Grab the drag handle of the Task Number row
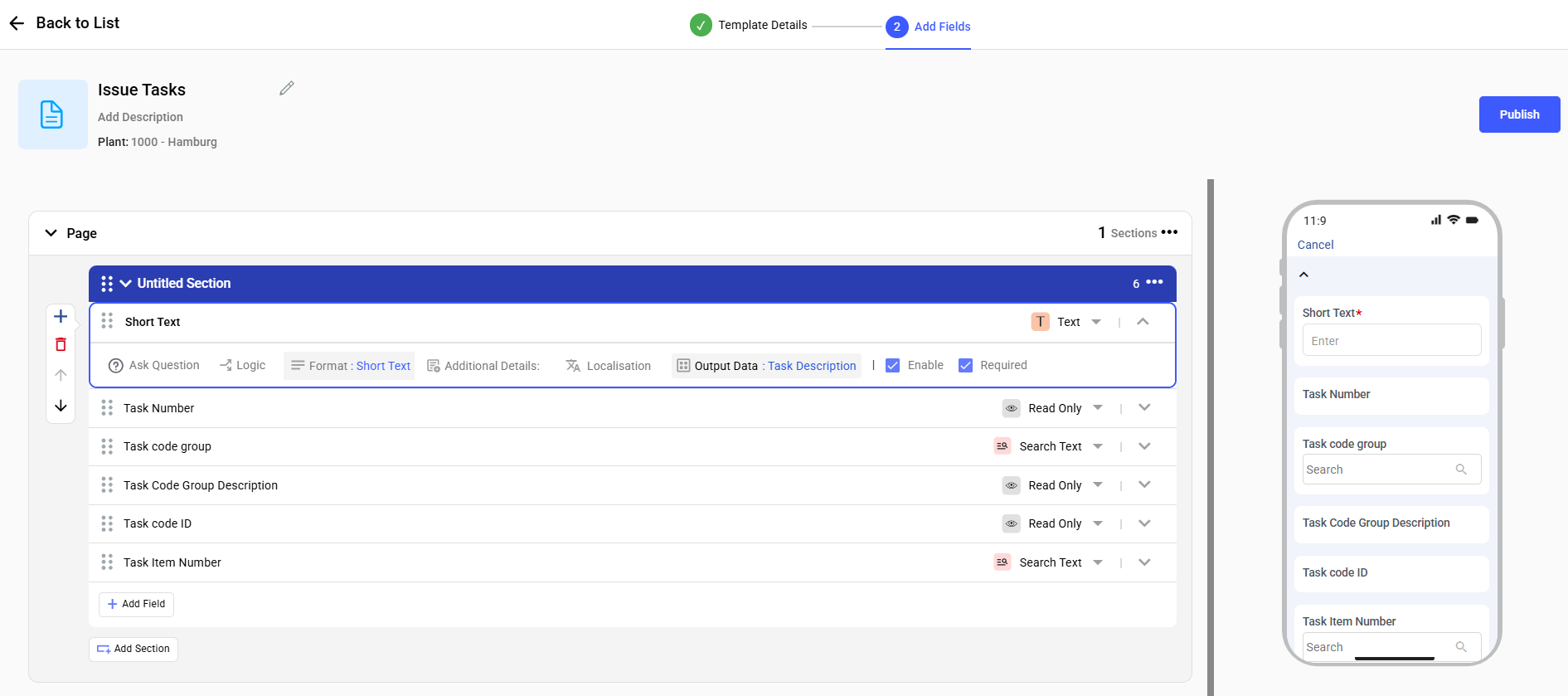1568x696 pixels. pos(107,407)
